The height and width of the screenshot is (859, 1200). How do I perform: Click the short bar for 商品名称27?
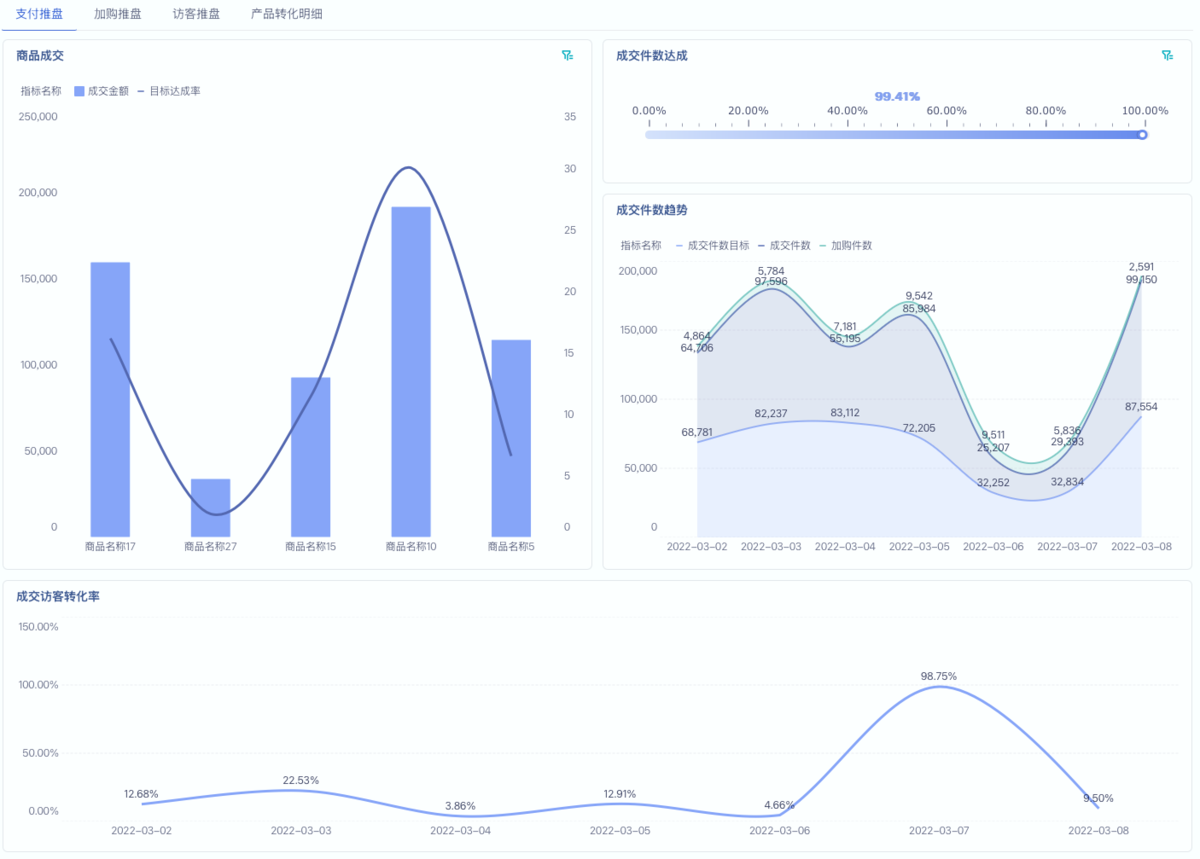210,507
